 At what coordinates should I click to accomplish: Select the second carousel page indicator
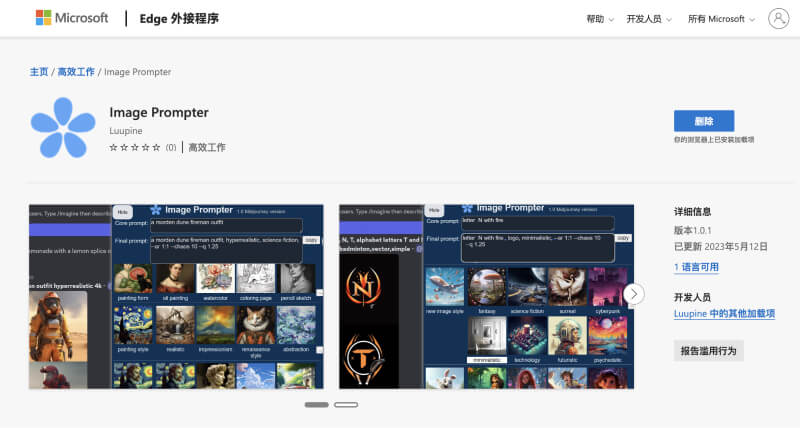pyautogui.click(x=346, y=404)
